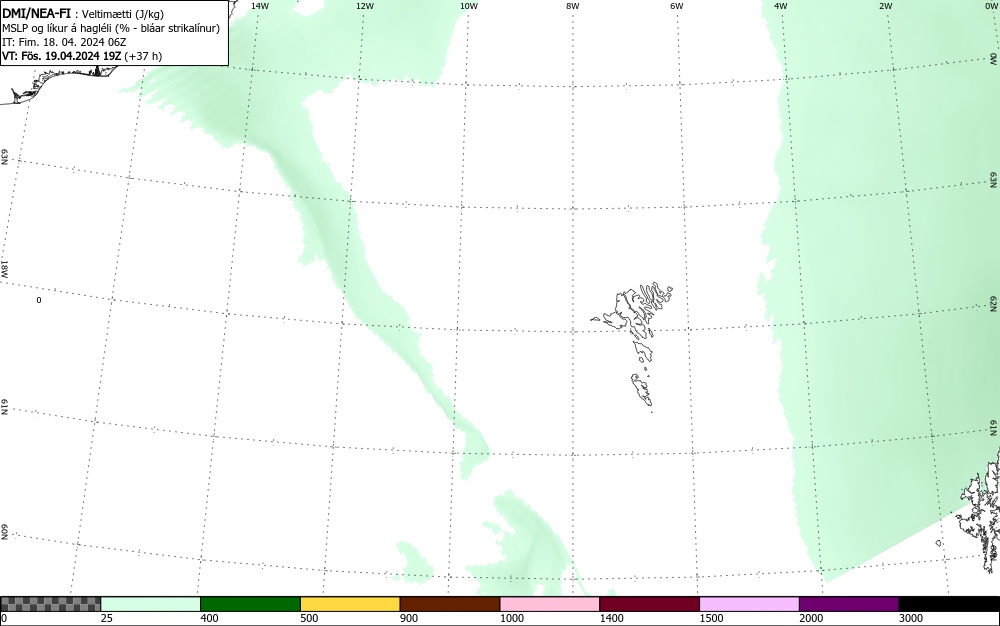The image size is (1000, 626).
Task: Click the maroon 1400–1500 legend swatch
Action: coord(649,604)
